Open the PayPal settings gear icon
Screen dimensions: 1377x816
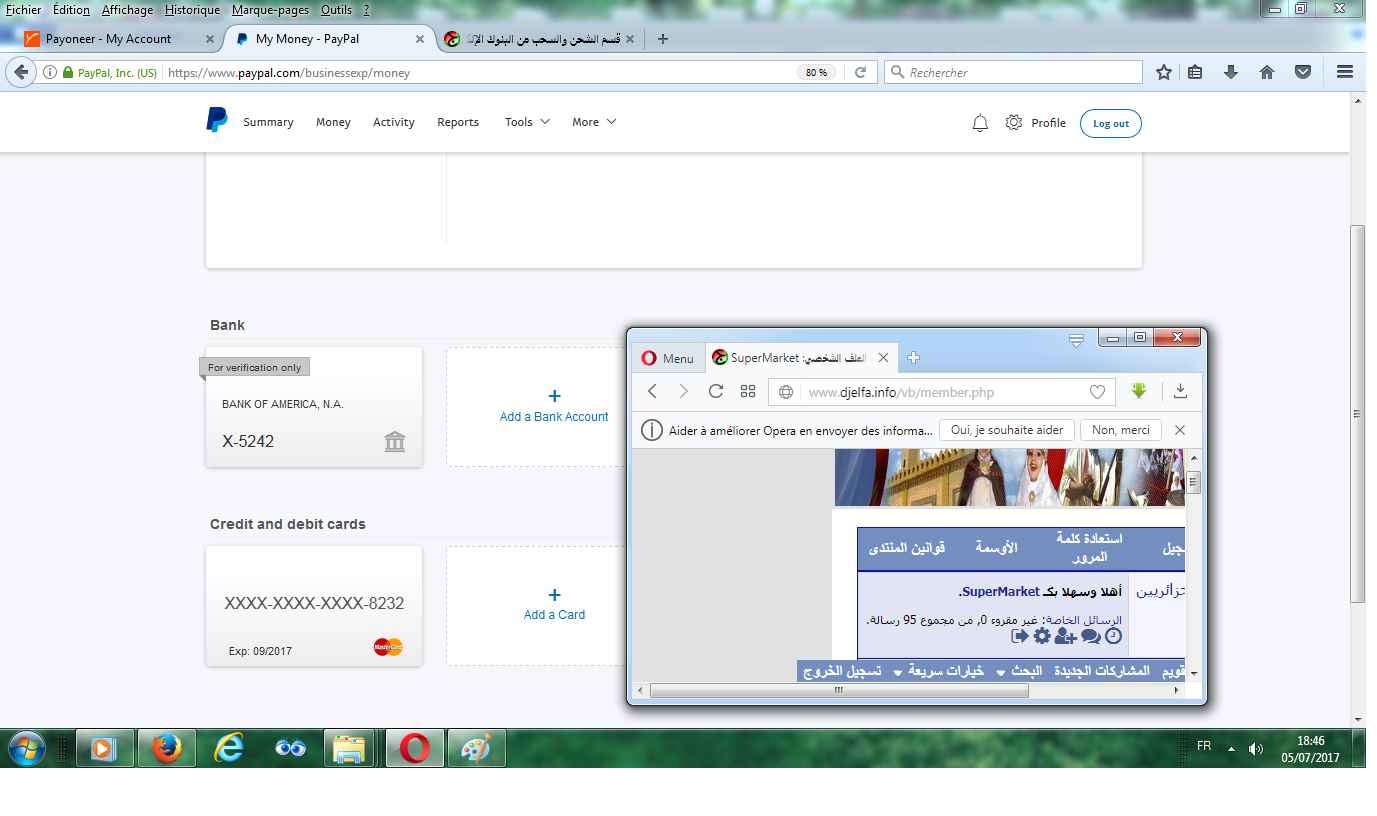pyautogui.click(x=1014, y=122)
